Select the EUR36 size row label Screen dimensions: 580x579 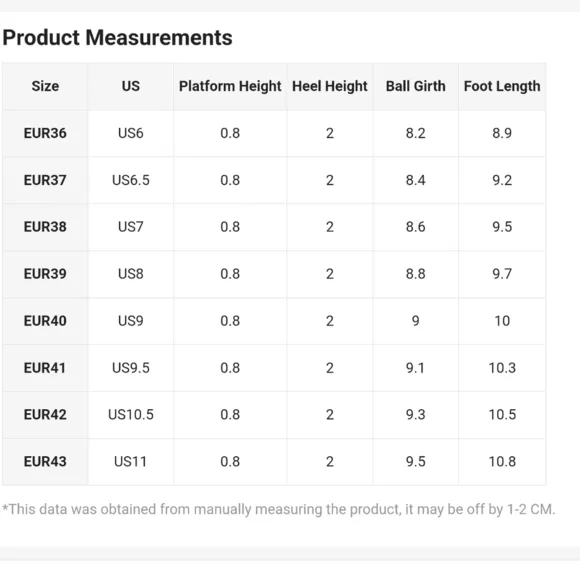45,133
